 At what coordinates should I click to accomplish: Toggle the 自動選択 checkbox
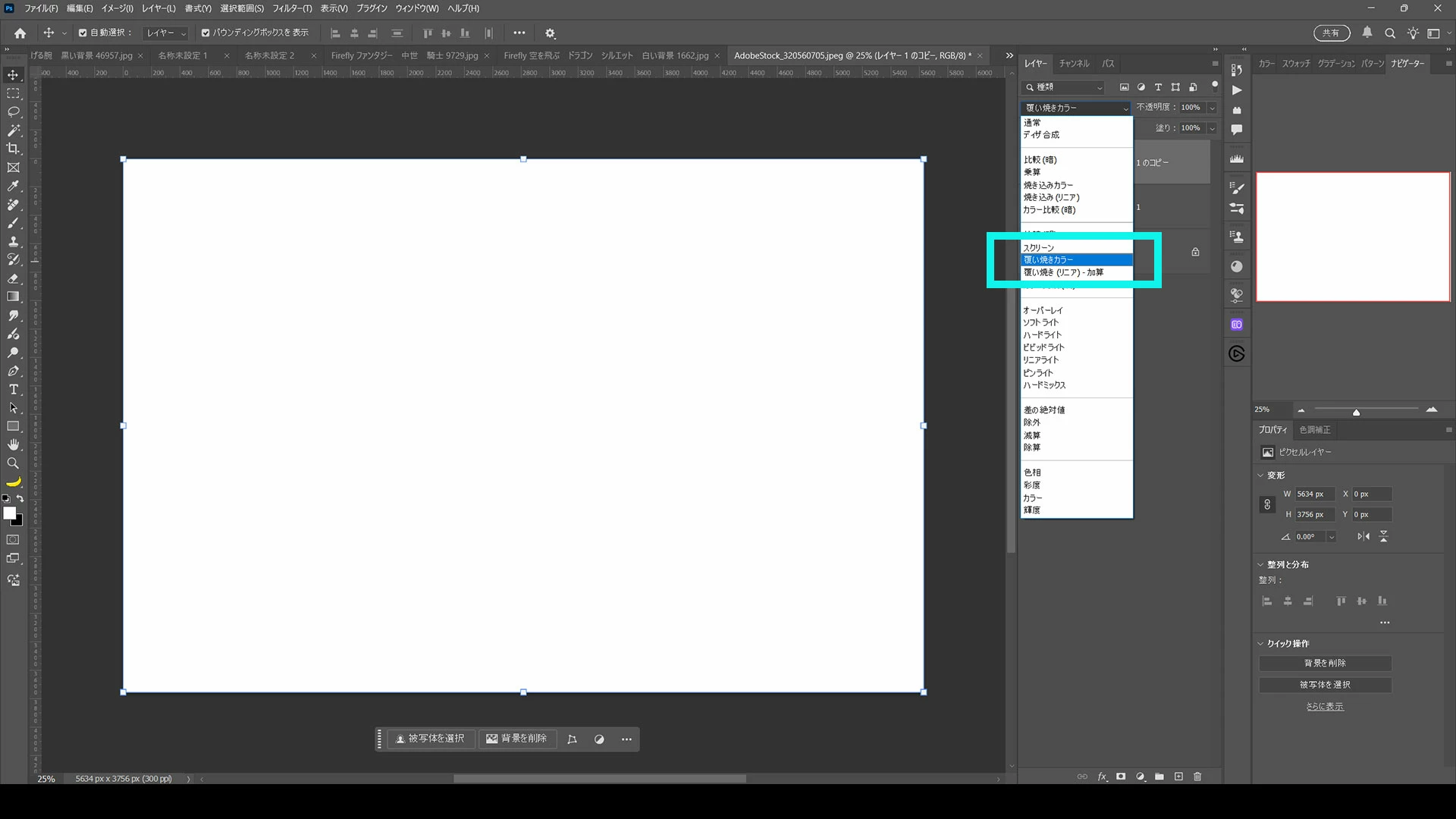point(83,33)
